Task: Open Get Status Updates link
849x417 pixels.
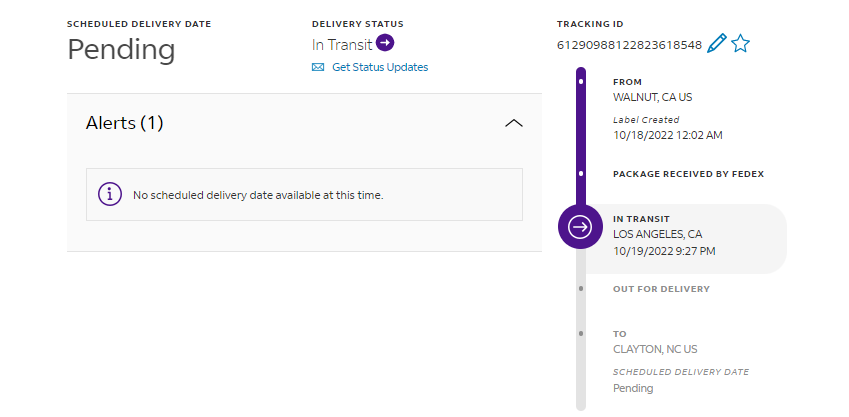Action: point(379,67)
